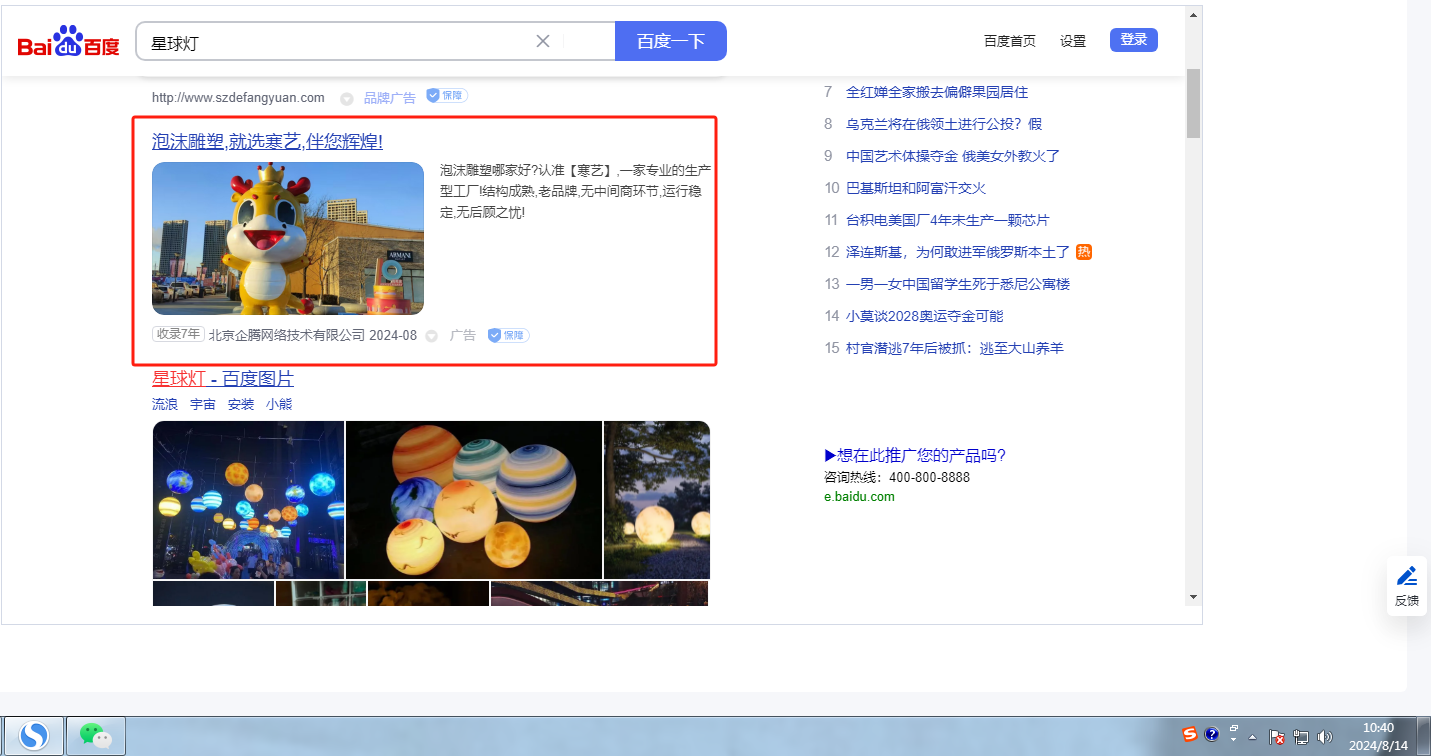1431x756 pixels.
Task: Visit the e.baidu.com link
Action: [x=859, y=497]
